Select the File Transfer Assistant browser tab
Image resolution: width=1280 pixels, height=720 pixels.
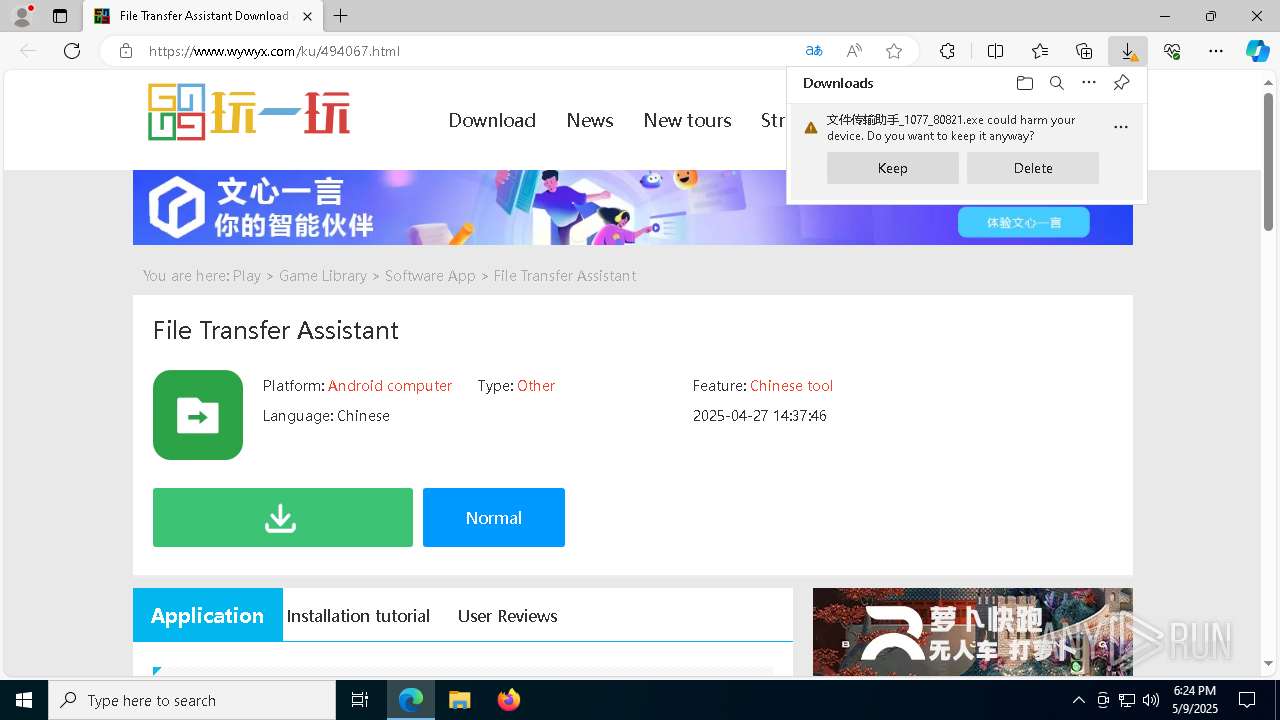click(x=204, y=16)
